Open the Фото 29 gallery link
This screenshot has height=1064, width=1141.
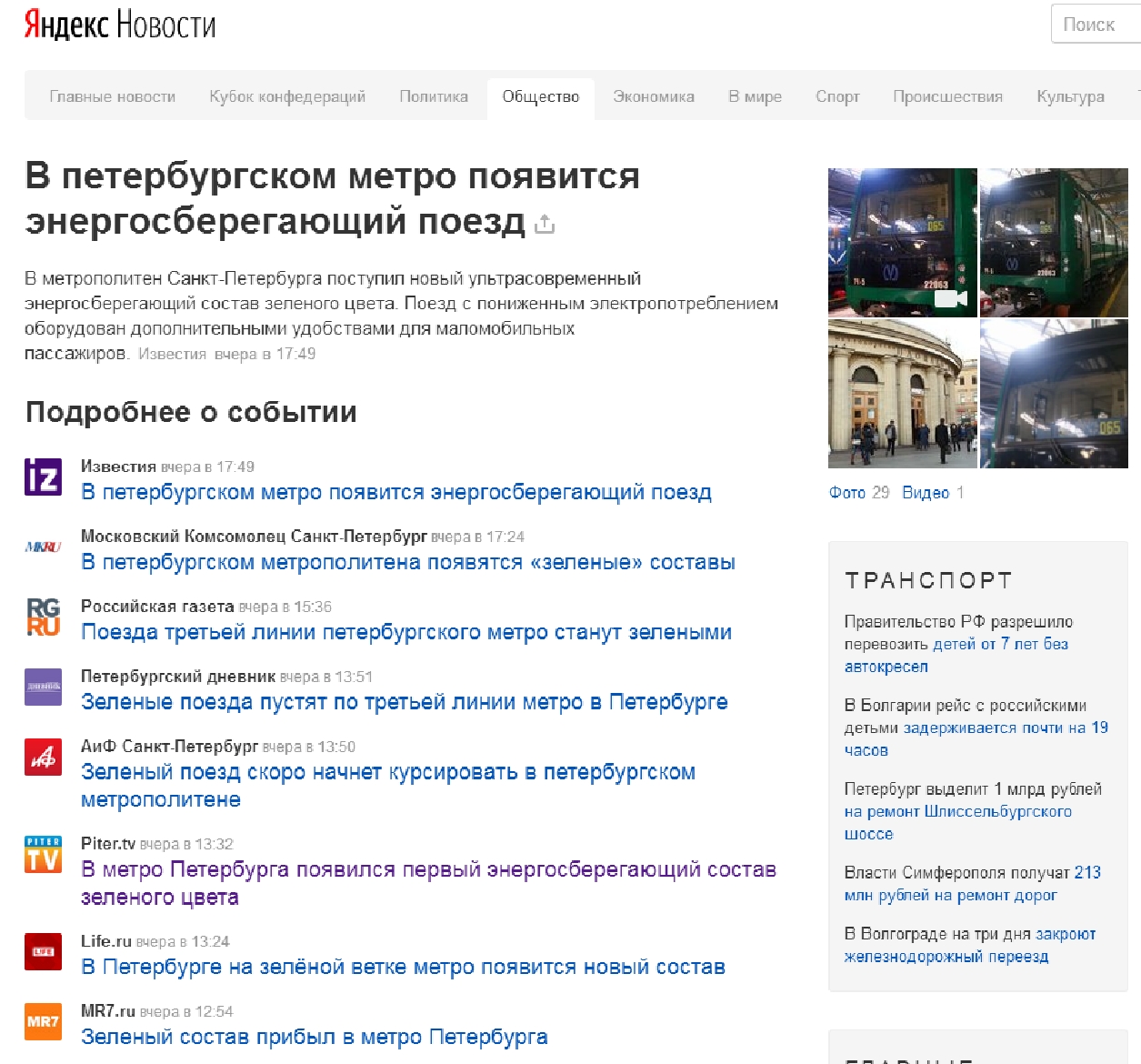858,492
